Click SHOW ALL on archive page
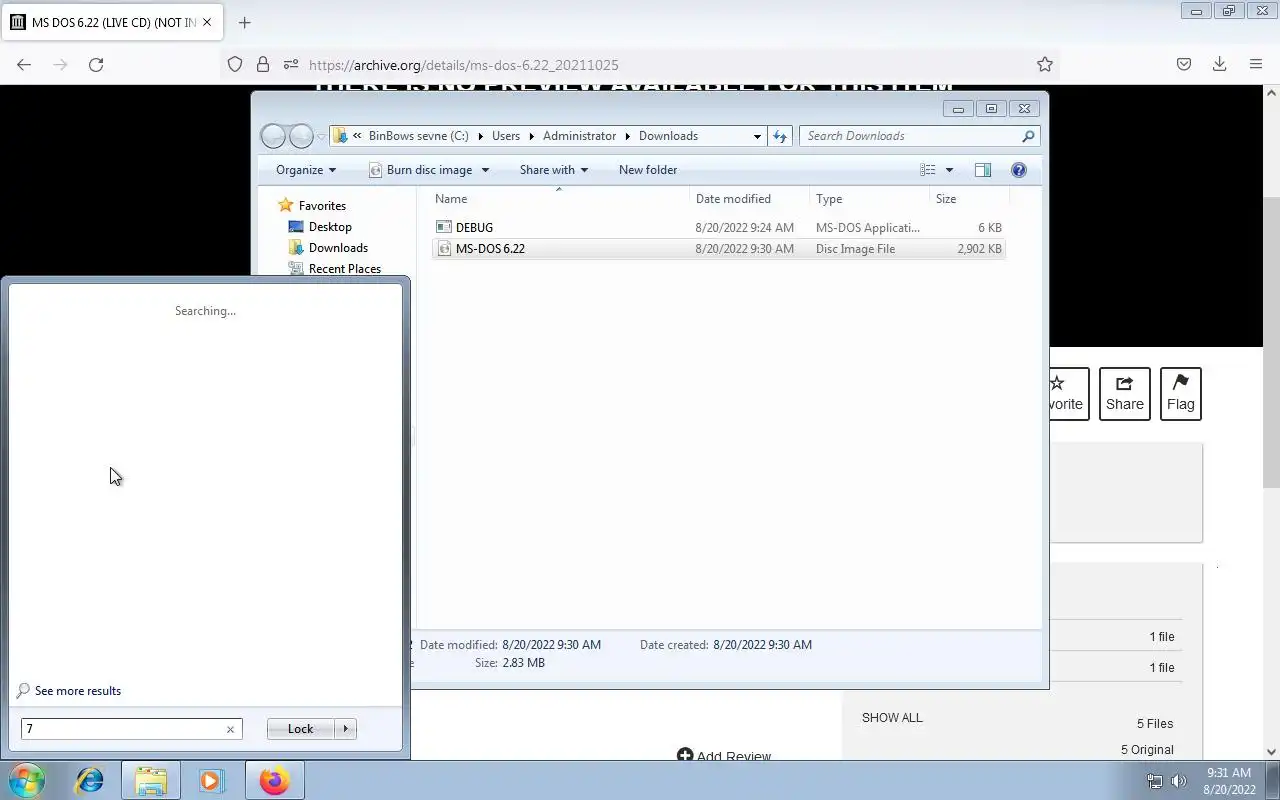 coord(892,718)
